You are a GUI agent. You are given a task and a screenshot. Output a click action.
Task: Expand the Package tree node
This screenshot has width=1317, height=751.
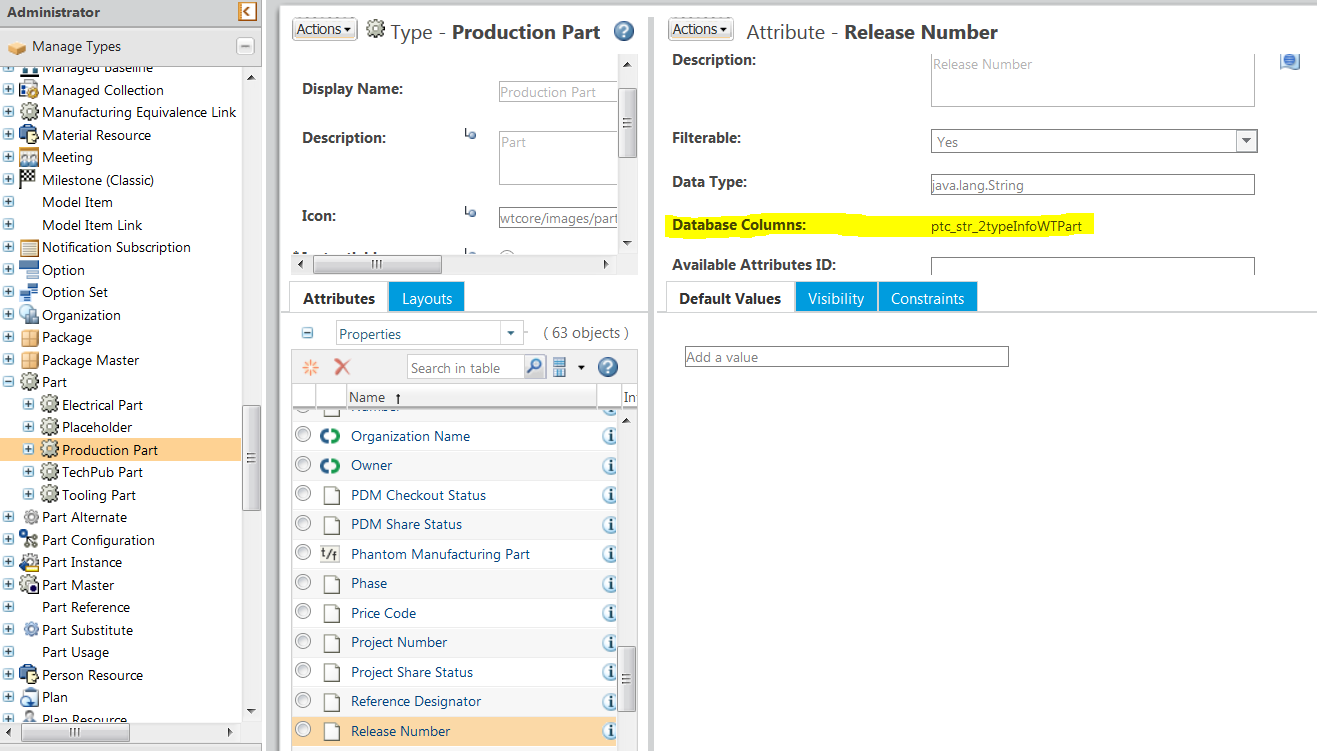[9, 337]
